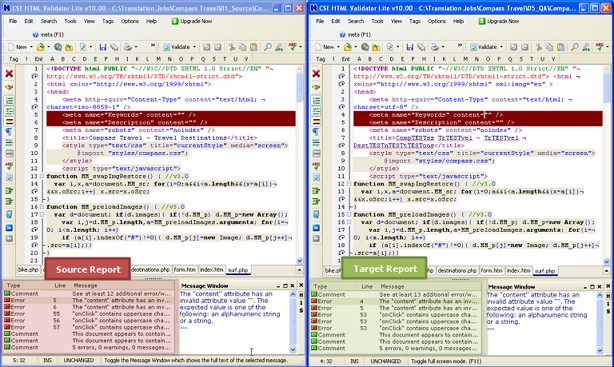This screenshot has width=614, height=367.
Task: Switch to the index.htm tab in the left window
Action: 211,270
